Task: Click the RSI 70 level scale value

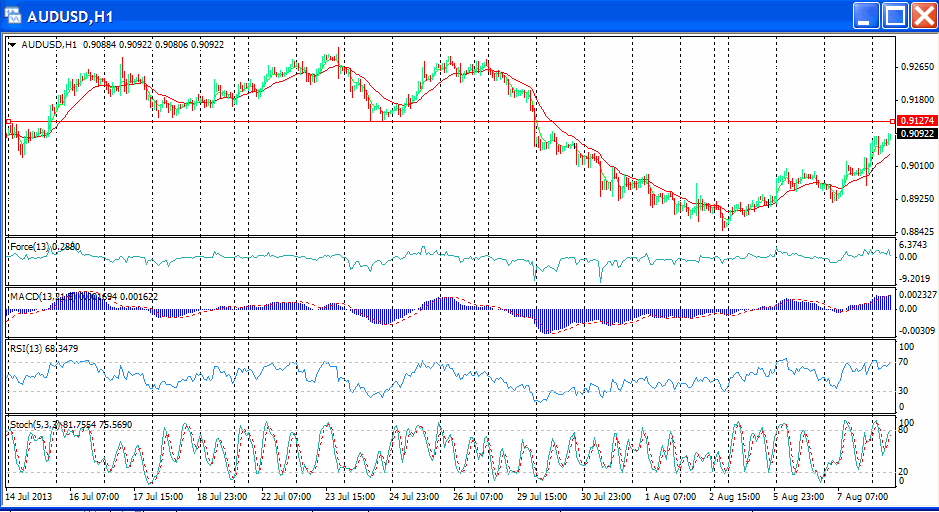Action: [905, 362]
